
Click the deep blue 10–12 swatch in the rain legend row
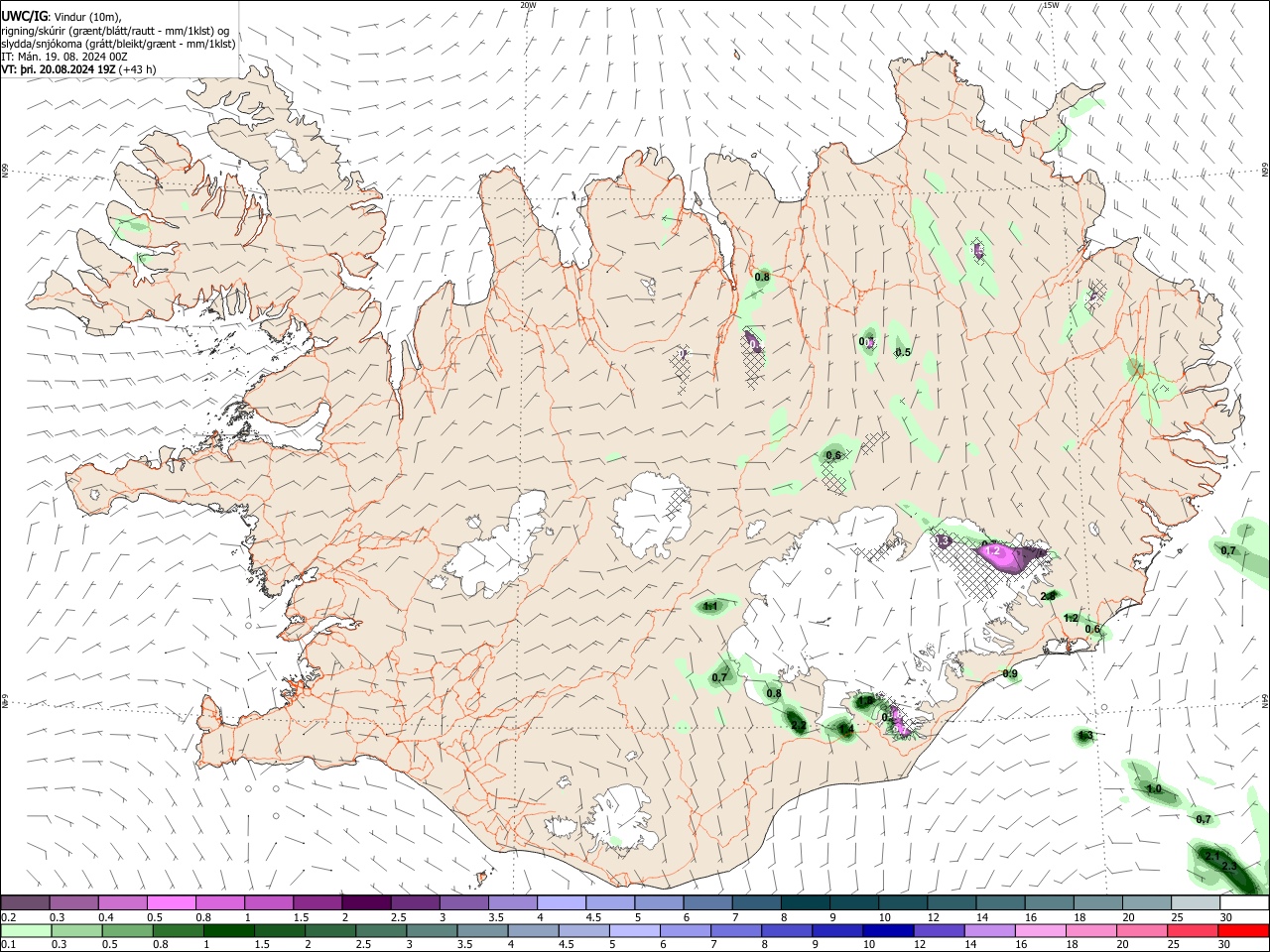click(x=888, y=930)
